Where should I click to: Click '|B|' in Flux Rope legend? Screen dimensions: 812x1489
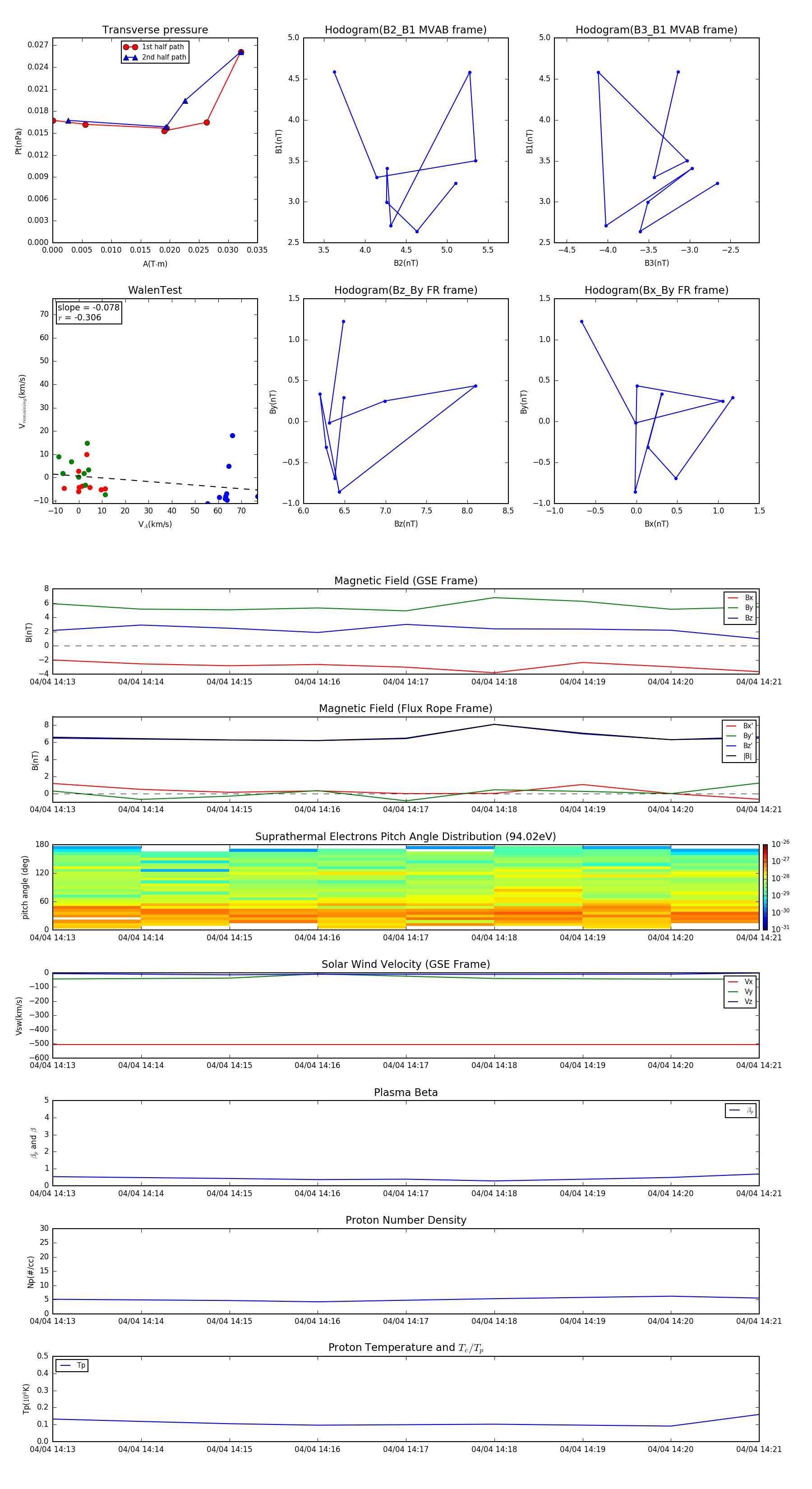pyautogui.click(x=747, y=756)
